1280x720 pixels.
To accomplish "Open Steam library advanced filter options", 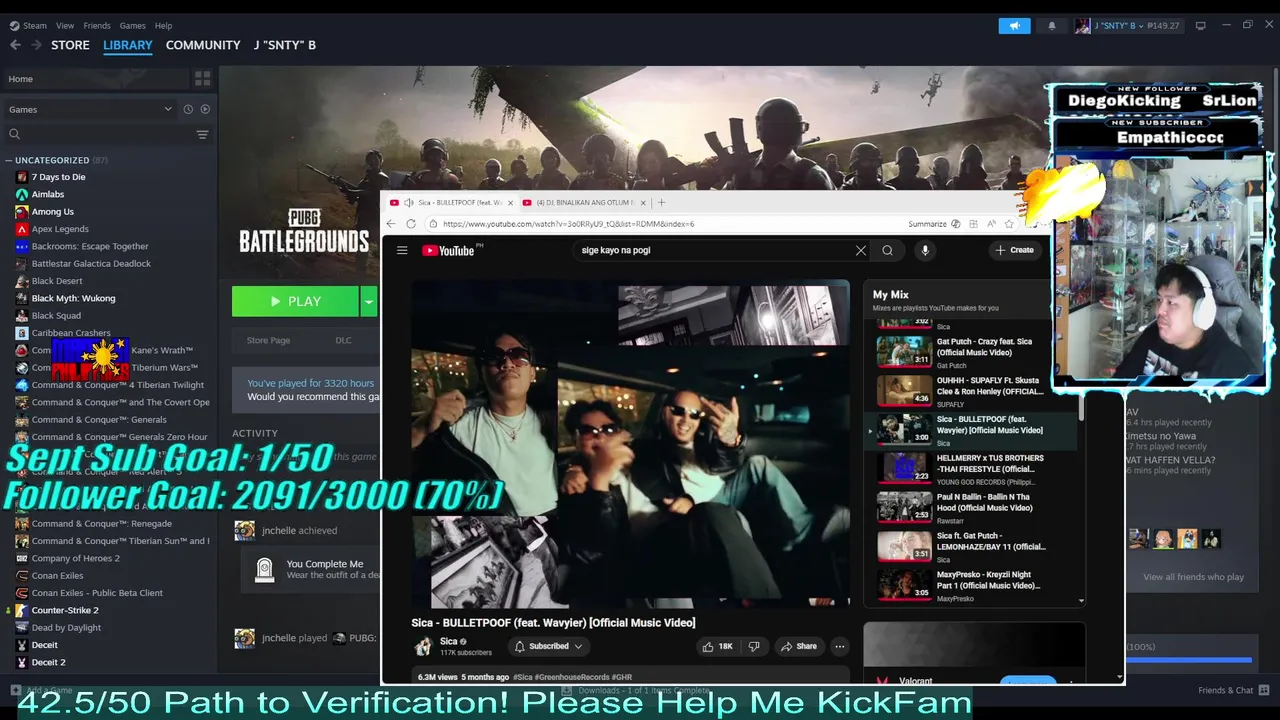I will [x=202, y=134].
